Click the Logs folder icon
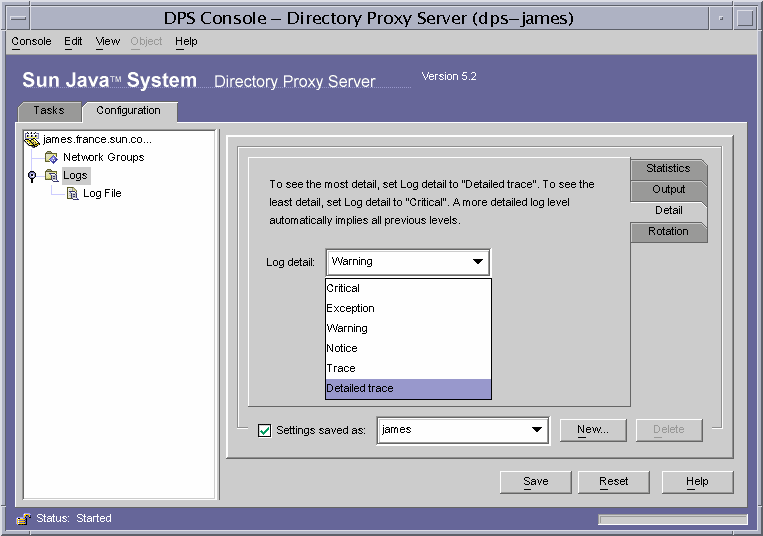Viewport: 763px width, 536px height. click(51, 175)
